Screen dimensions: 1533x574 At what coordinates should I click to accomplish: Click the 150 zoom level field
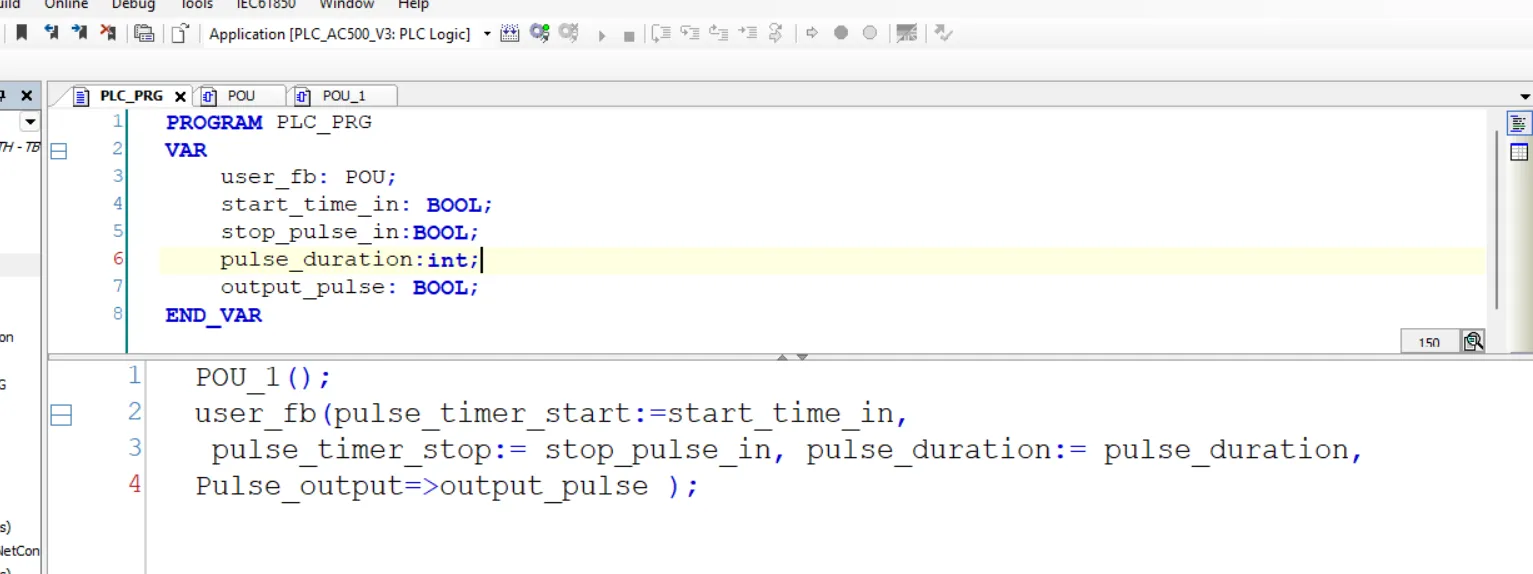1430,341
